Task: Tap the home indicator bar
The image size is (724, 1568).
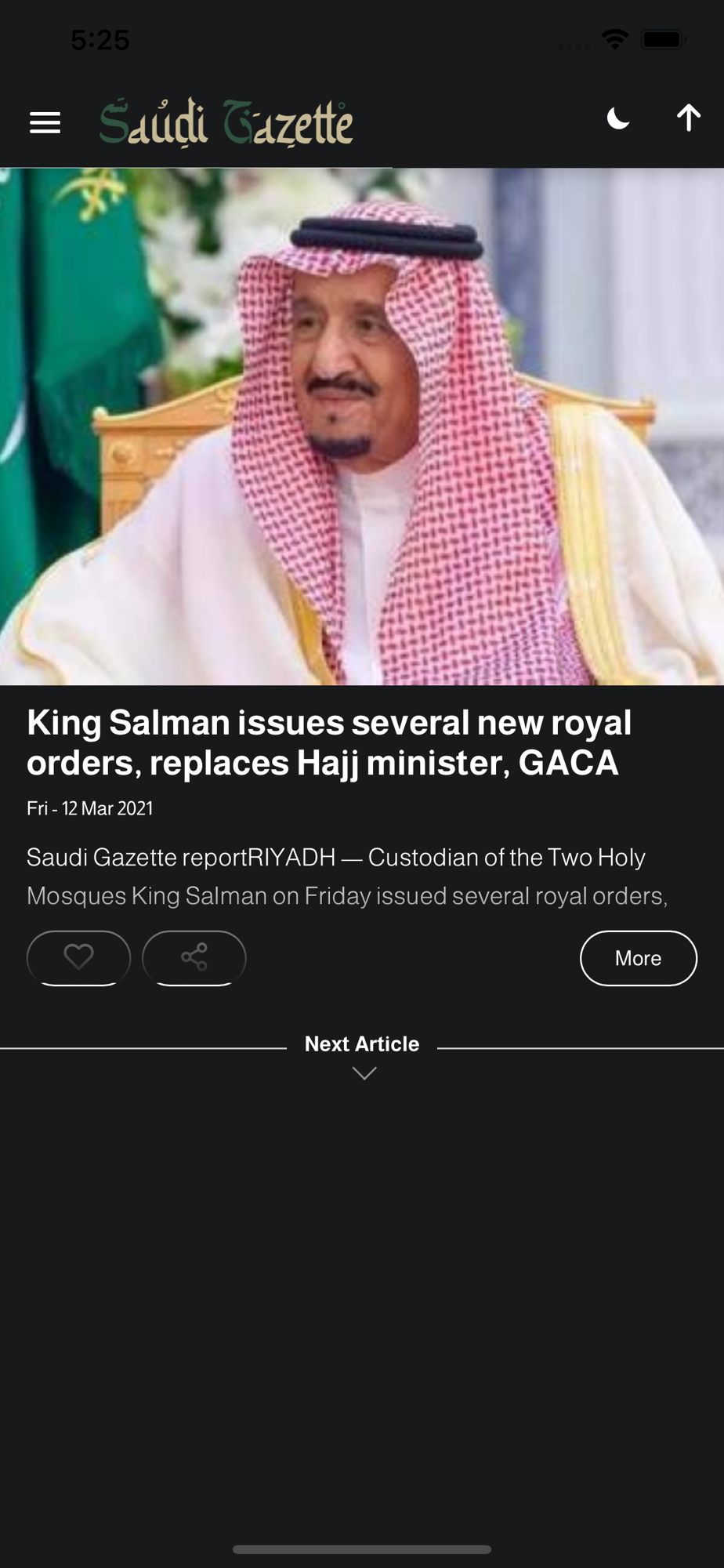Action: [x=362, y=1549]
